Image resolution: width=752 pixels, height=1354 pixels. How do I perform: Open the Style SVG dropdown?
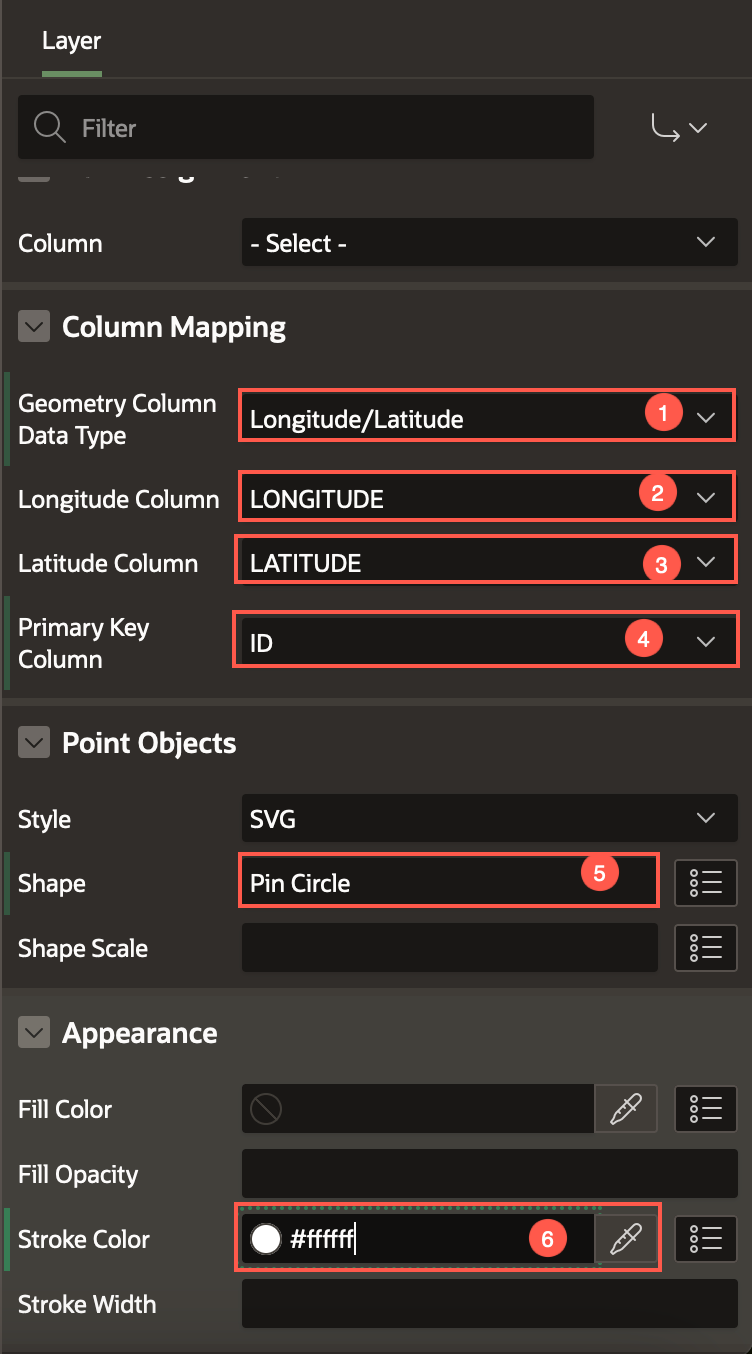[x=488, y=819]
